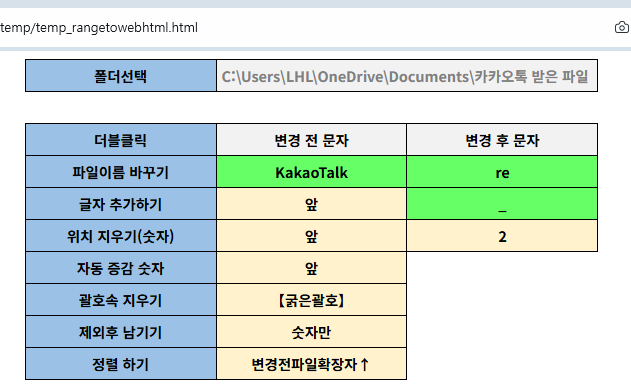Open the 앞 option beside 자동 증감 숫자
The height and width of the screenshot is (388, 631).
311,268
